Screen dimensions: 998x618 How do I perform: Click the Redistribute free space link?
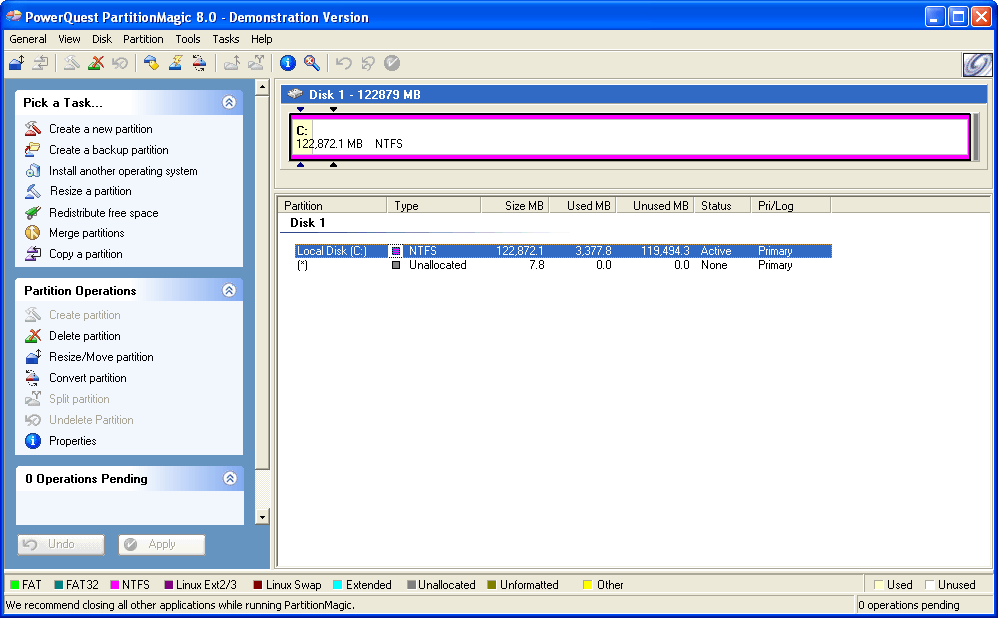click(x=103, y=213)
